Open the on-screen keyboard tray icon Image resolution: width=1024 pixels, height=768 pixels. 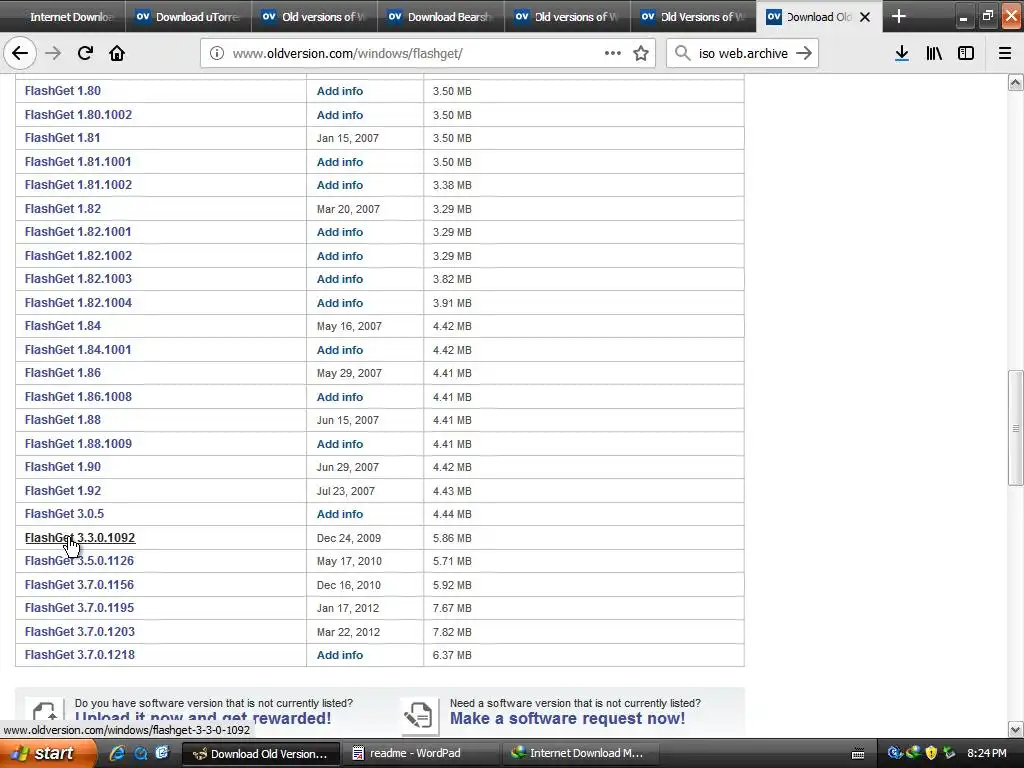858,754
